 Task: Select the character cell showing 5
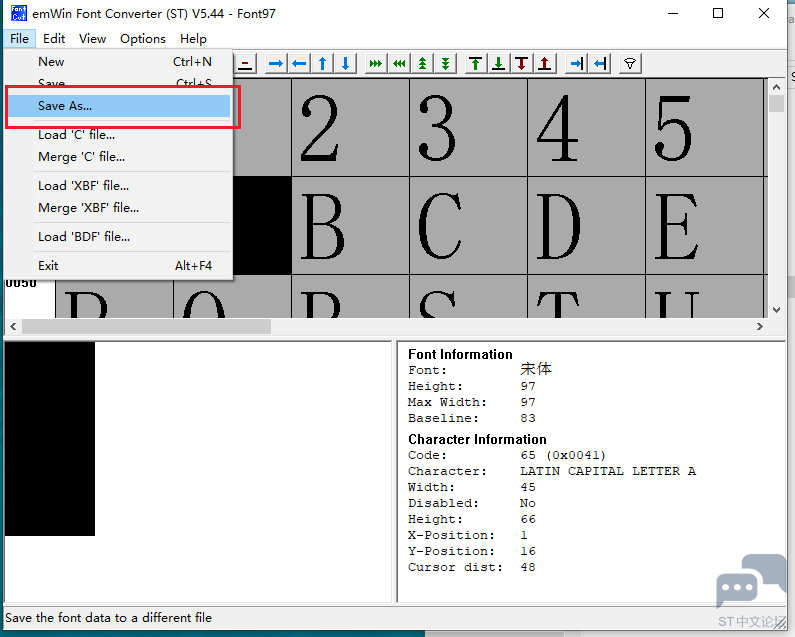(705, 127)
